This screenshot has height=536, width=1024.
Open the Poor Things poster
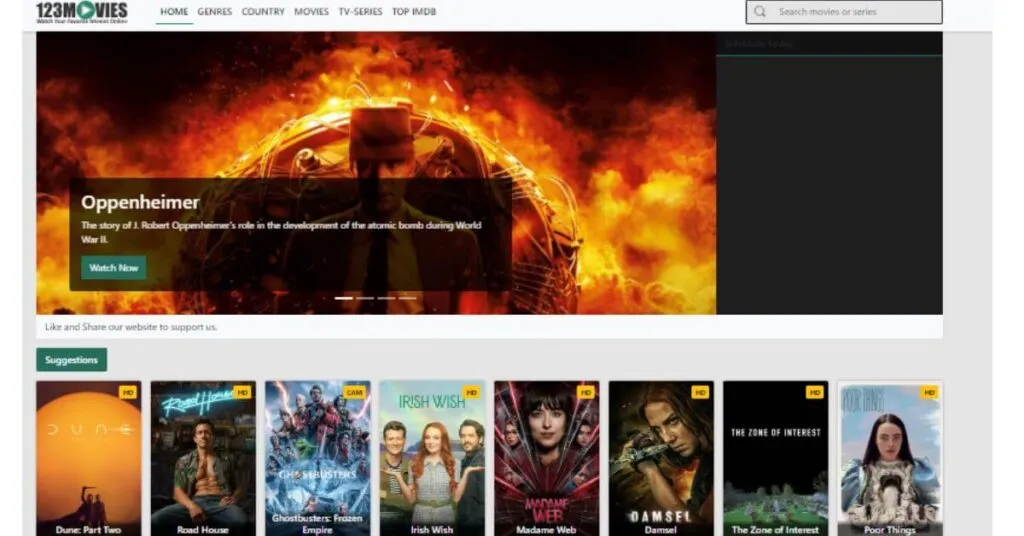click(890, 459)
